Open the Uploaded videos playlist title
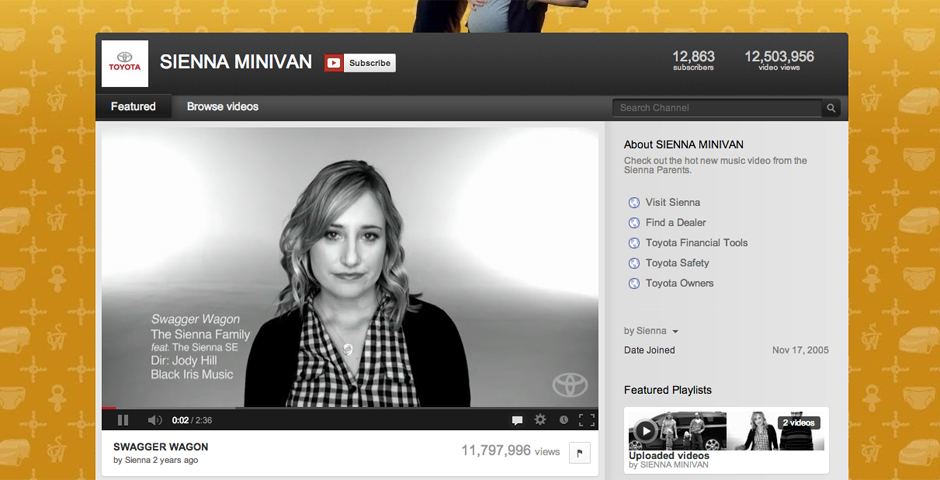Image resolution: width=940 pixels, height=480 pixels. click(x=669, y=455)
